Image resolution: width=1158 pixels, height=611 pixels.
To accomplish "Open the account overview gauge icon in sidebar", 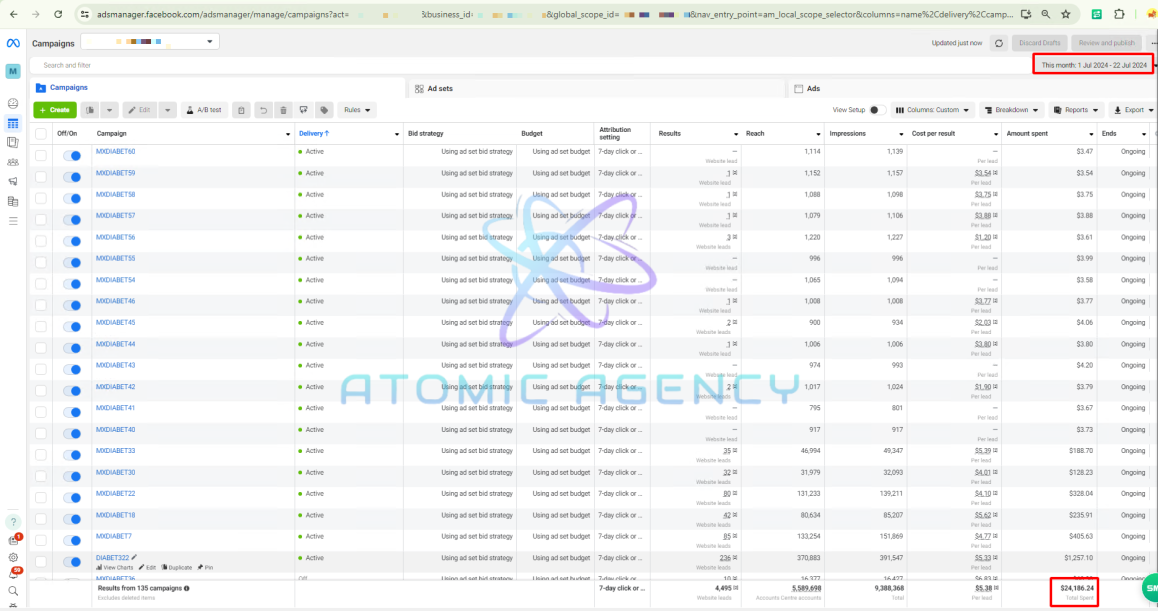I will (13, 103).
